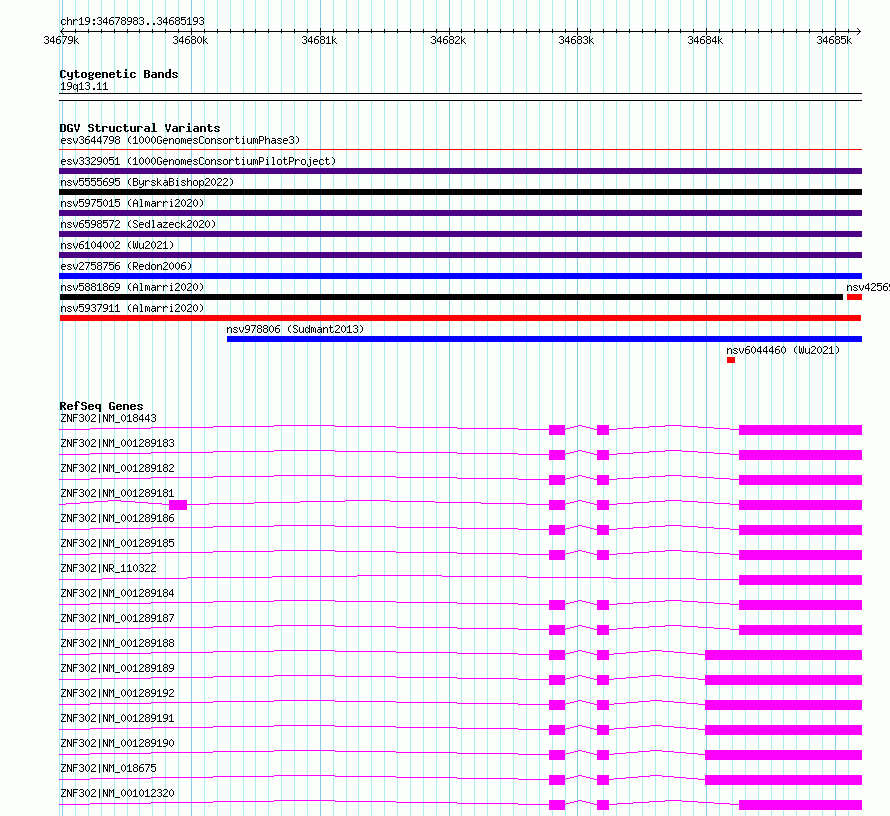Open transcript ZNF302|NM_001289181 label

(117, 493)
